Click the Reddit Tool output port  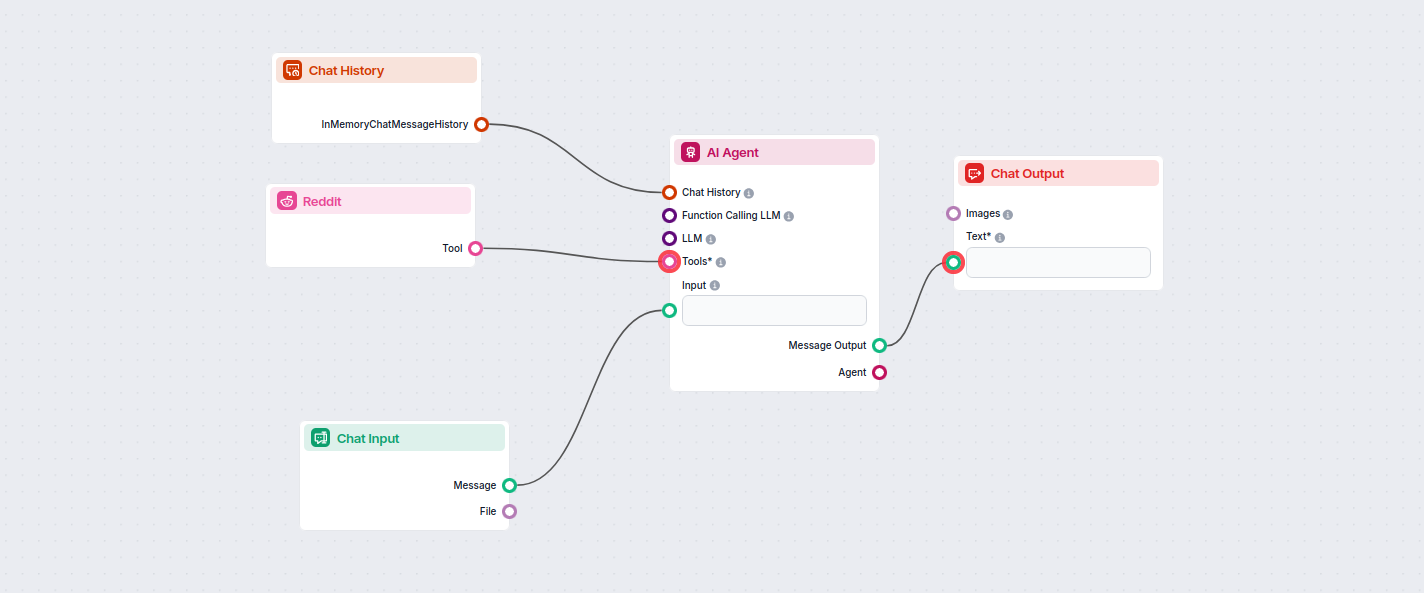476,248
